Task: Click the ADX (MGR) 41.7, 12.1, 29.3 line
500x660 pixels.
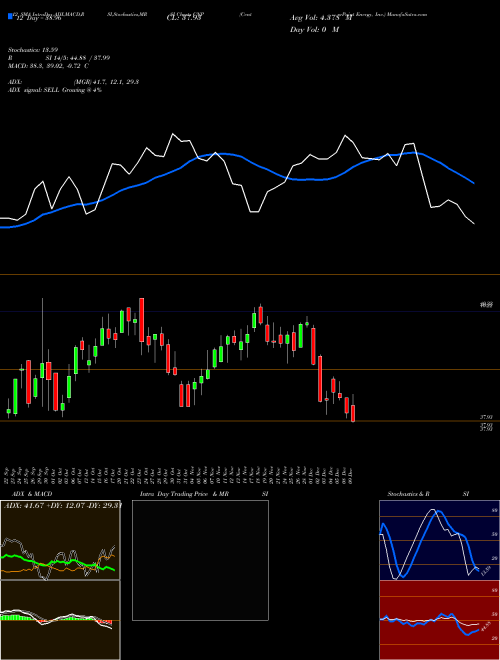Action: click(x=73, y=82)
